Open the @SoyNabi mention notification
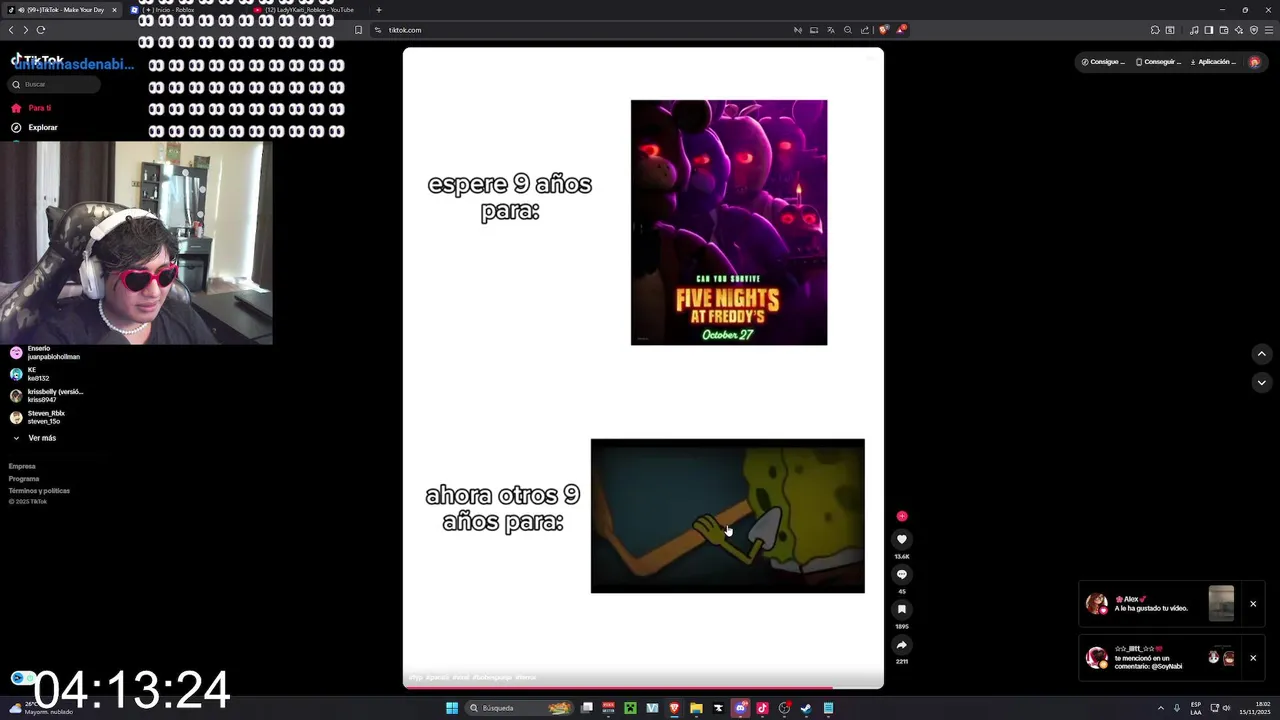Screen dimensions: 1280x720 click(1172, 658)
